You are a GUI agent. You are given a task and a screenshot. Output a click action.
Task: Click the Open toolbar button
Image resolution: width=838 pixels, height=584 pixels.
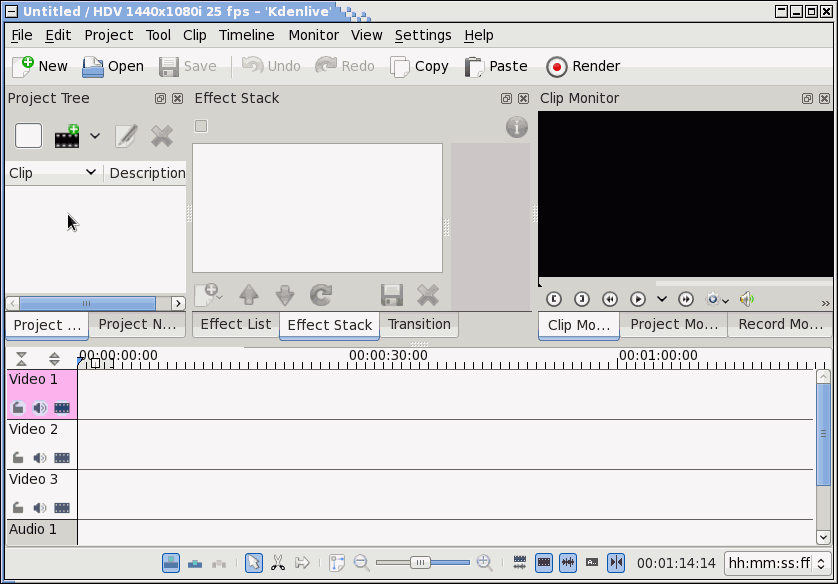coord(113,66)
